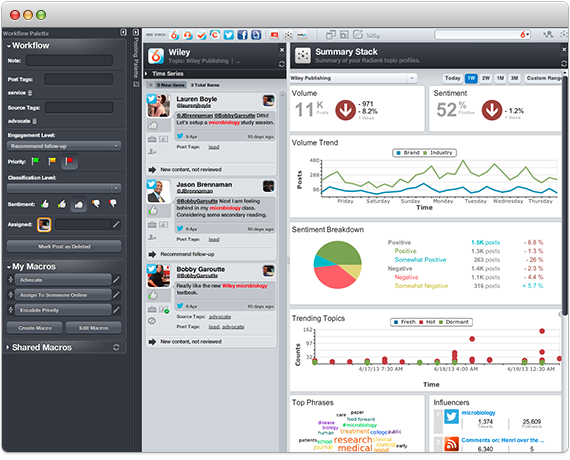Click the compose post pencil toolbar icon
Viewport: 570px width, 460px height.
358,35
